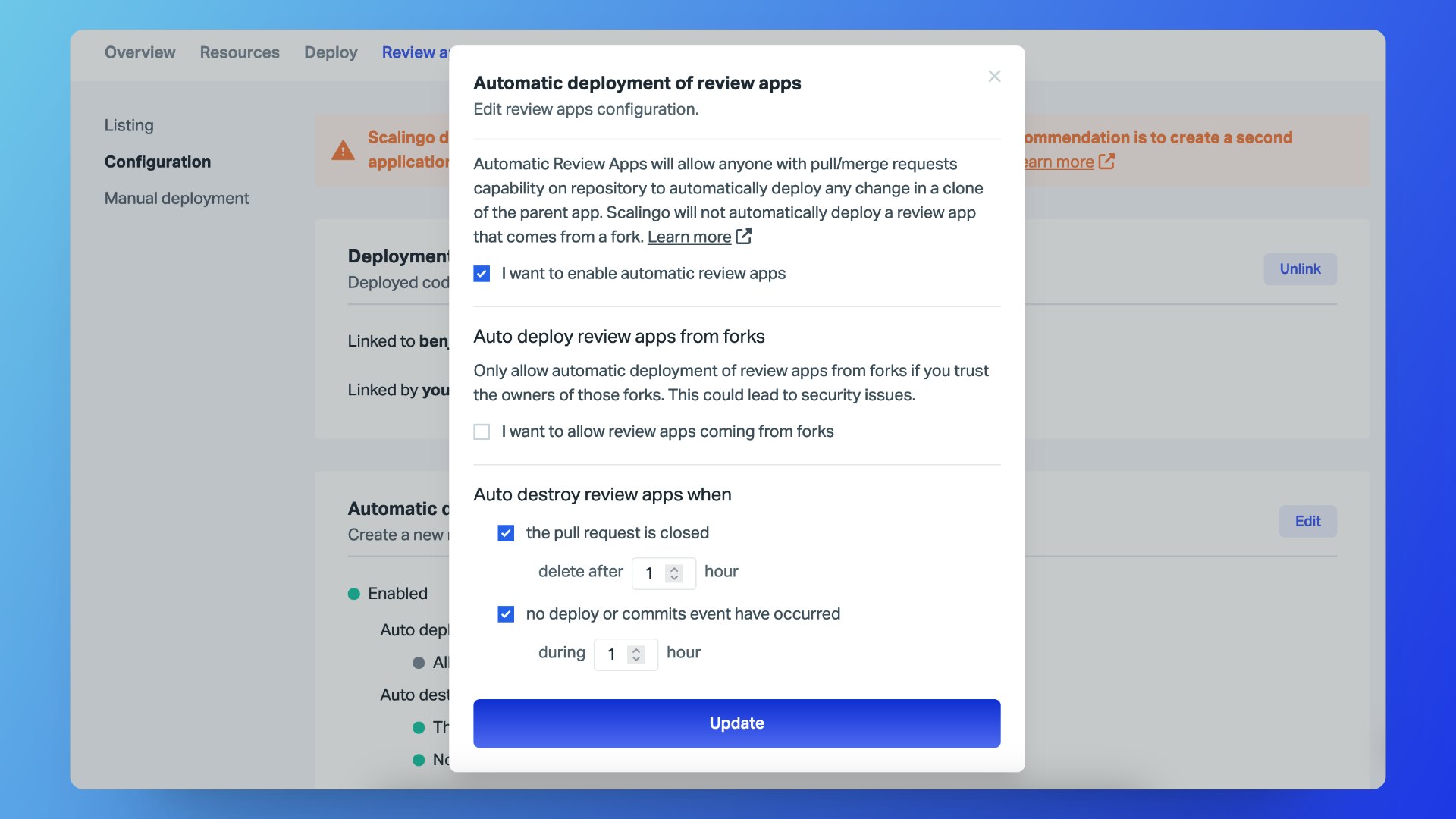Uncheck the pull request is closed option

(506, 533)
